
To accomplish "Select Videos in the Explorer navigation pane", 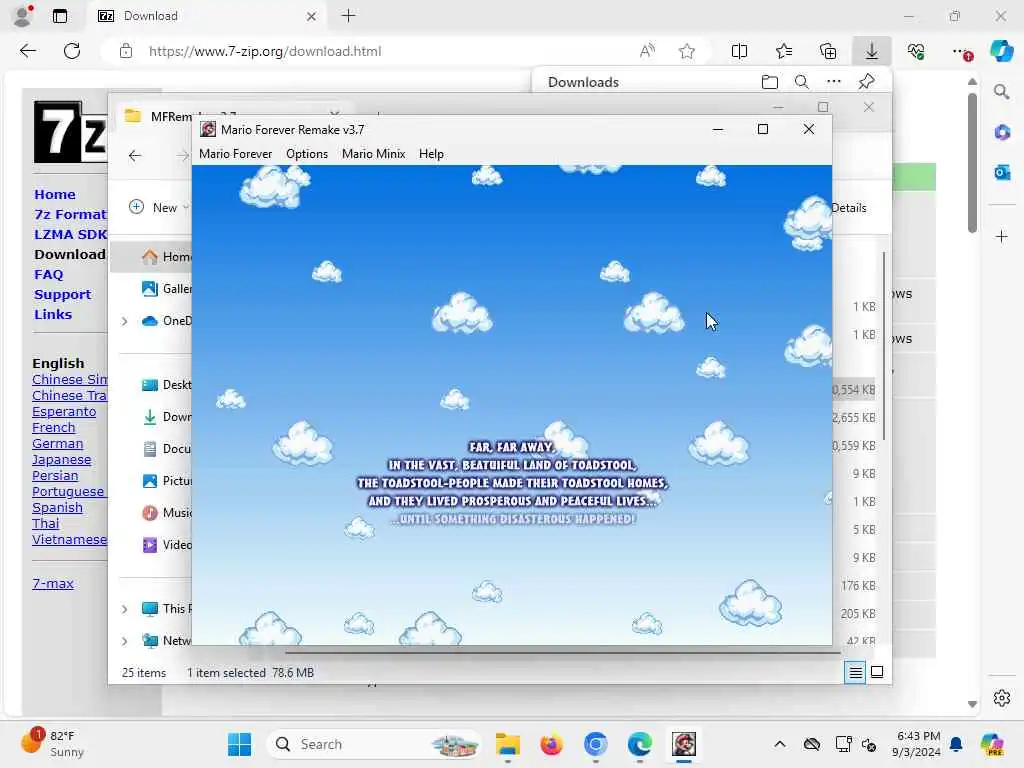I will (167, 545).
